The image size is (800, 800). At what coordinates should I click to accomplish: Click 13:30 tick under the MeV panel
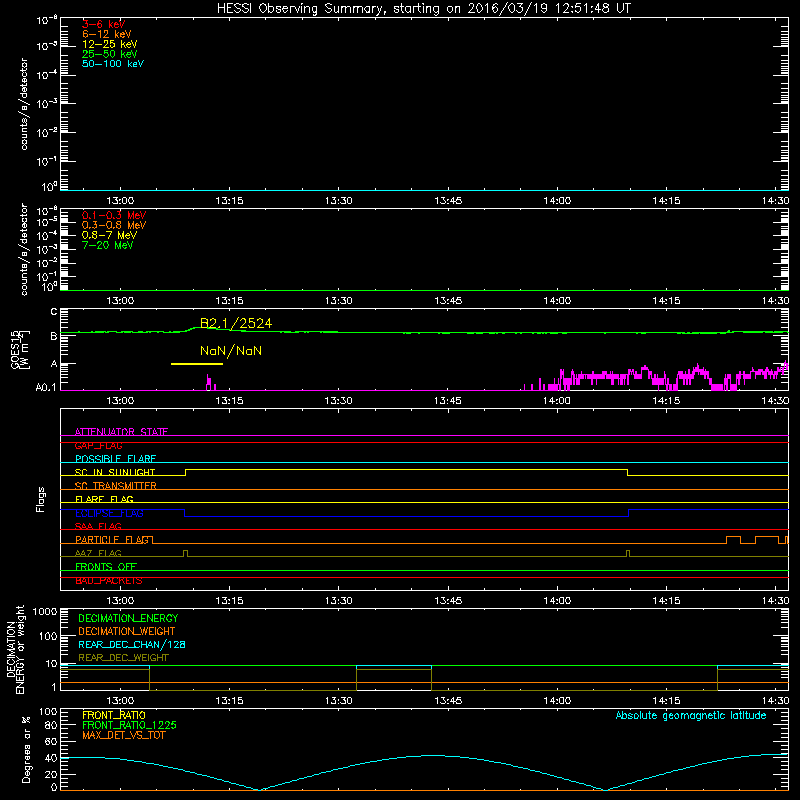(x=338, y=301)
